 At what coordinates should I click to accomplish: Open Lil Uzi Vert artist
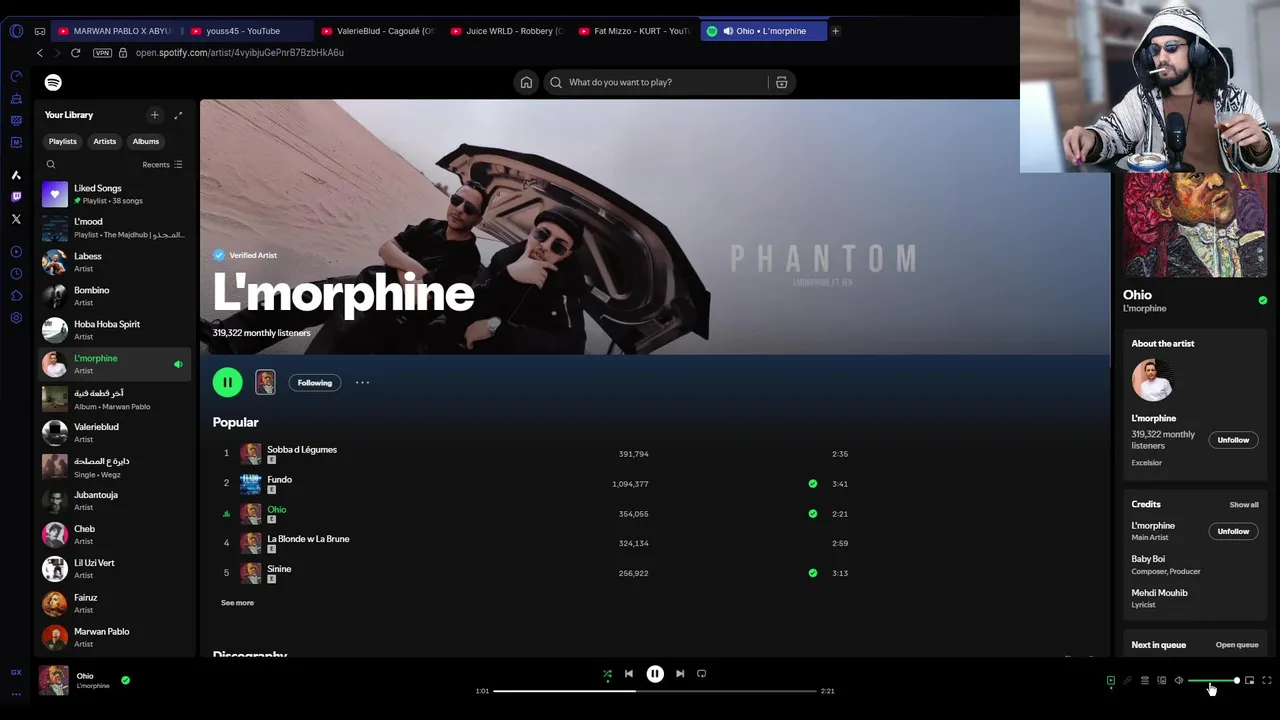115,569
